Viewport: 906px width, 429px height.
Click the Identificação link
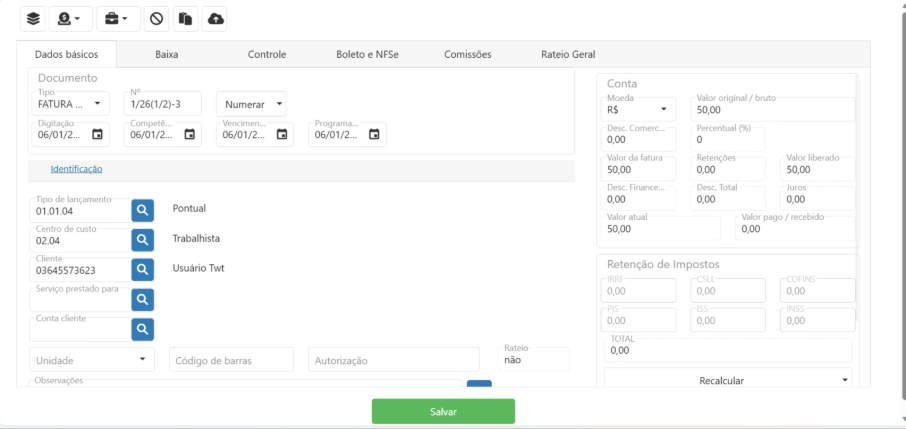[77, 169]
